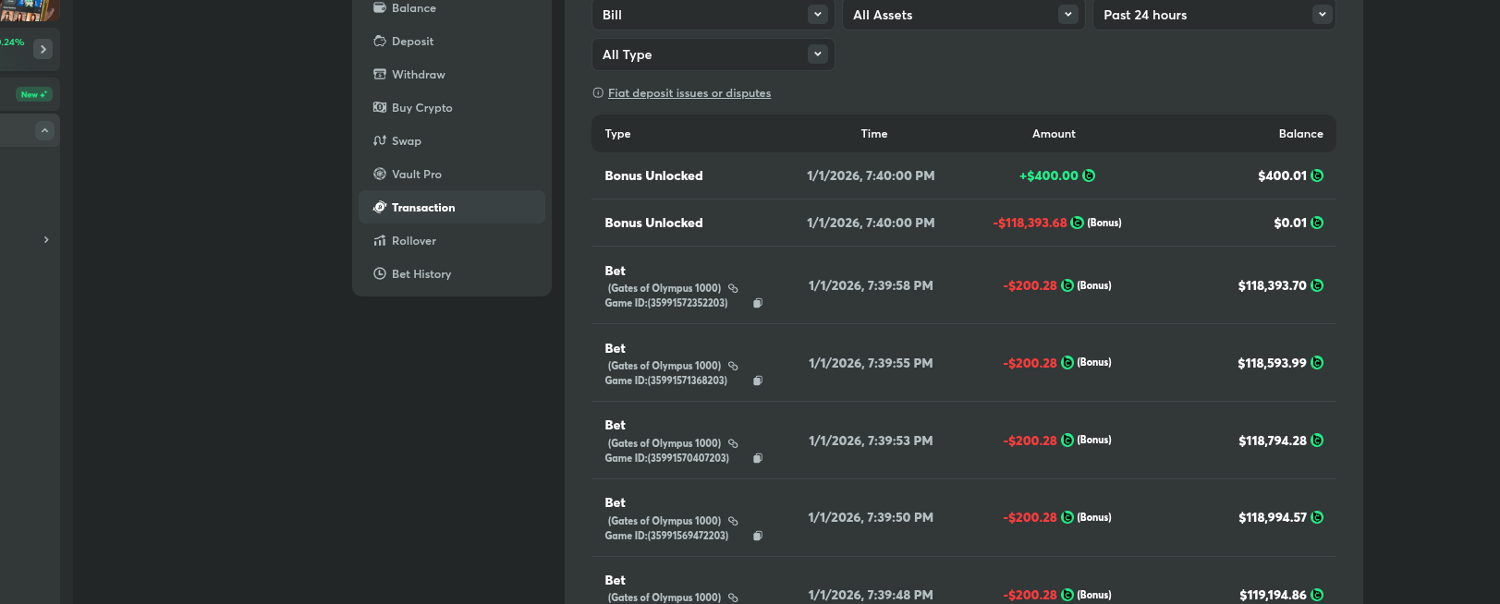1500x604 pixels.
Task: Click the info icon beside Fiat deposit issues
Action: (x=598, y=93)
